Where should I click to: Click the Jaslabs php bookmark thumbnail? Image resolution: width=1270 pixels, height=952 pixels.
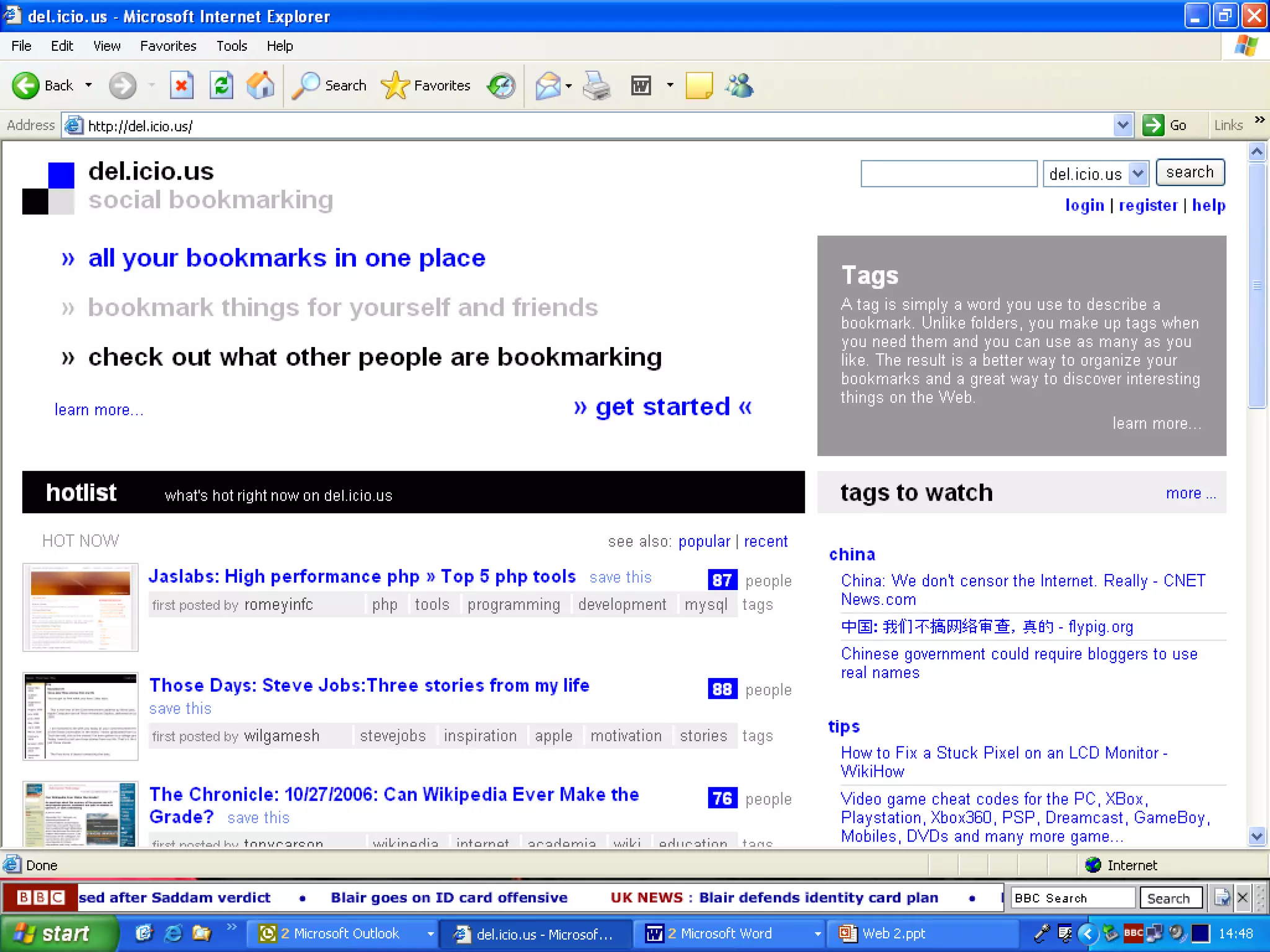[81, 607]
